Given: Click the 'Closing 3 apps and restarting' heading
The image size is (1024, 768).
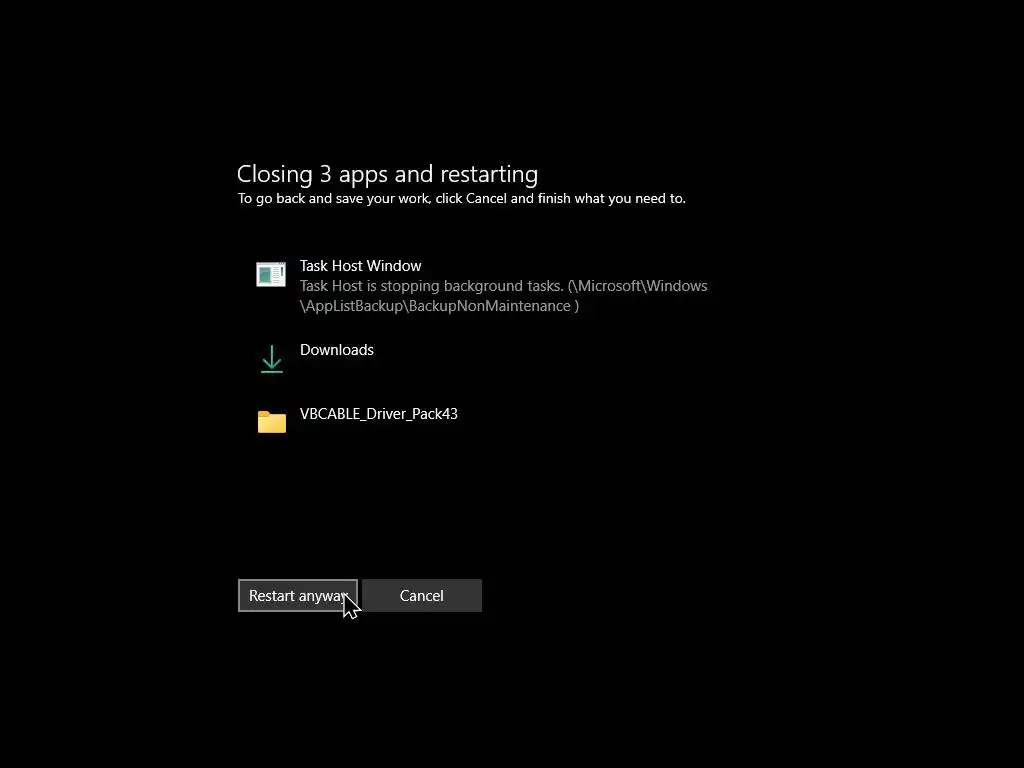Looking at the screenshot, I should pyautogui.click(x=387, y=174).
